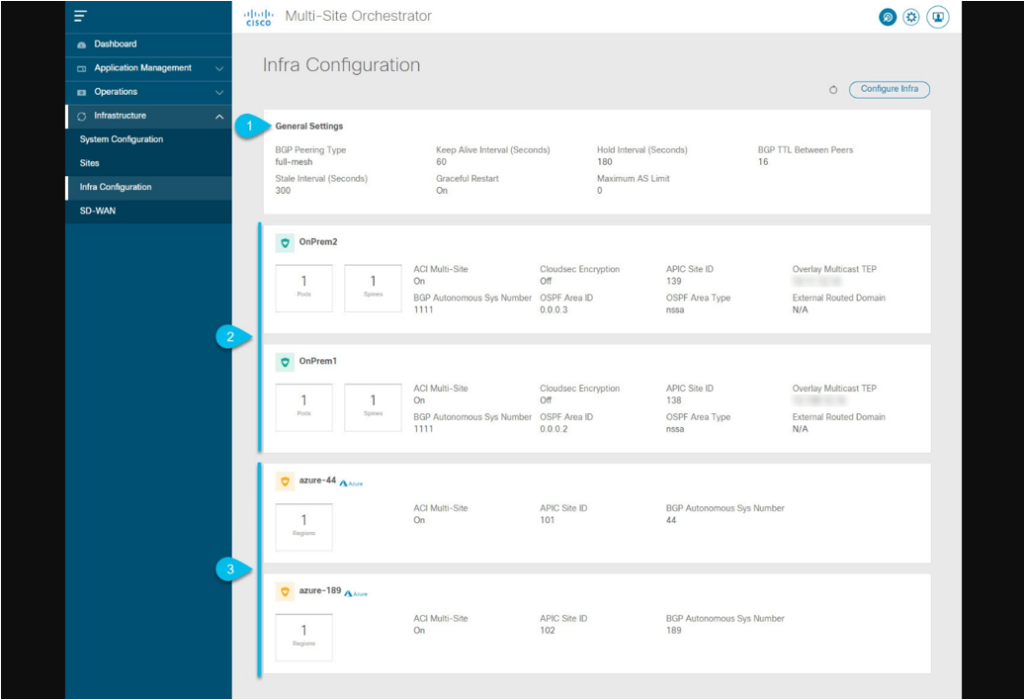Open the settings gear in the header
1024x700 pixels.
point(911,17)
